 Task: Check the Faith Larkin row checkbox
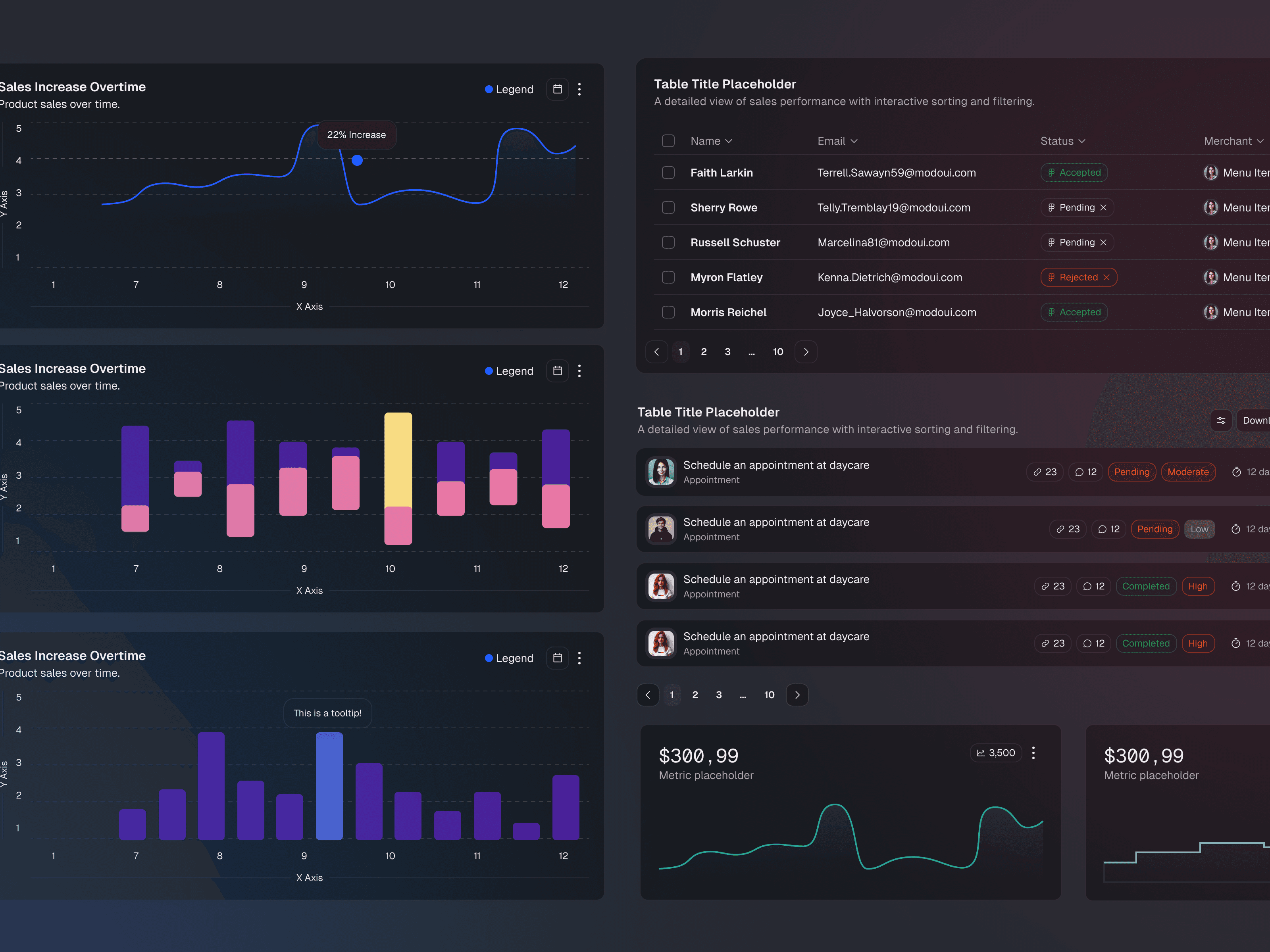point(668,173)
